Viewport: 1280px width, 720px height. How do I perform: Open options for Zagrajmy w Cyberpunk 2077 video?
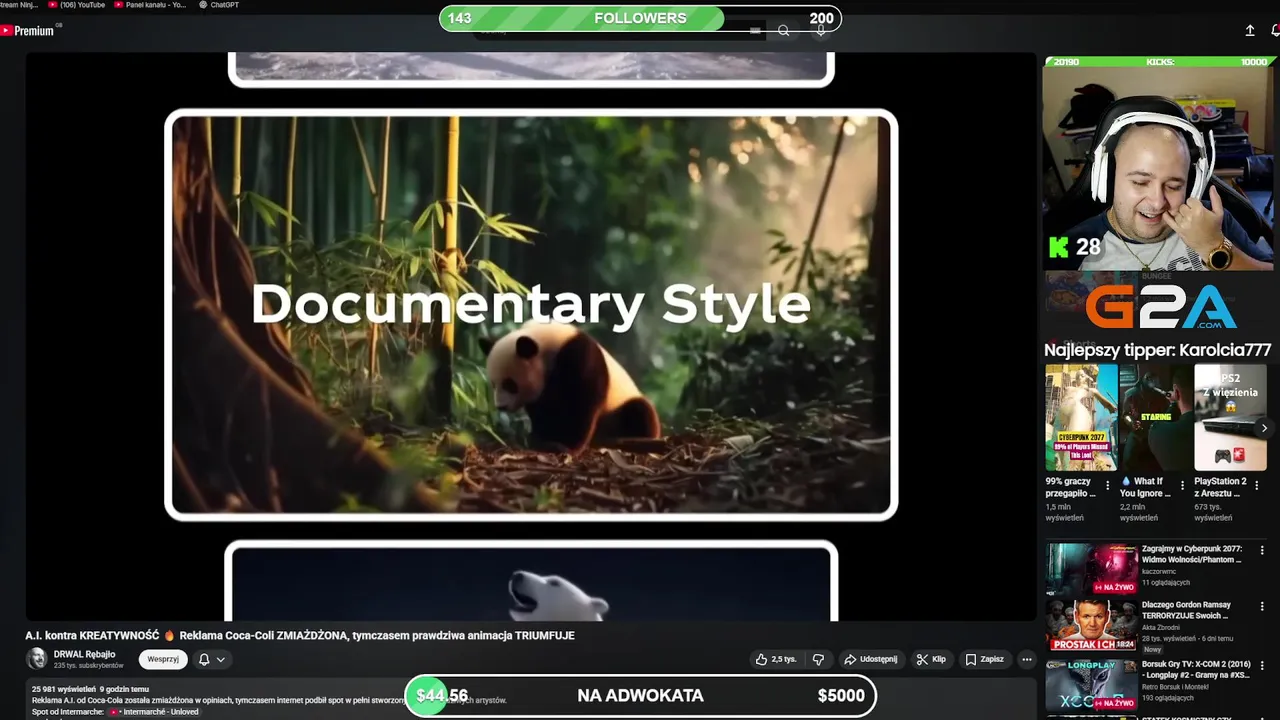click(1262, 550)
